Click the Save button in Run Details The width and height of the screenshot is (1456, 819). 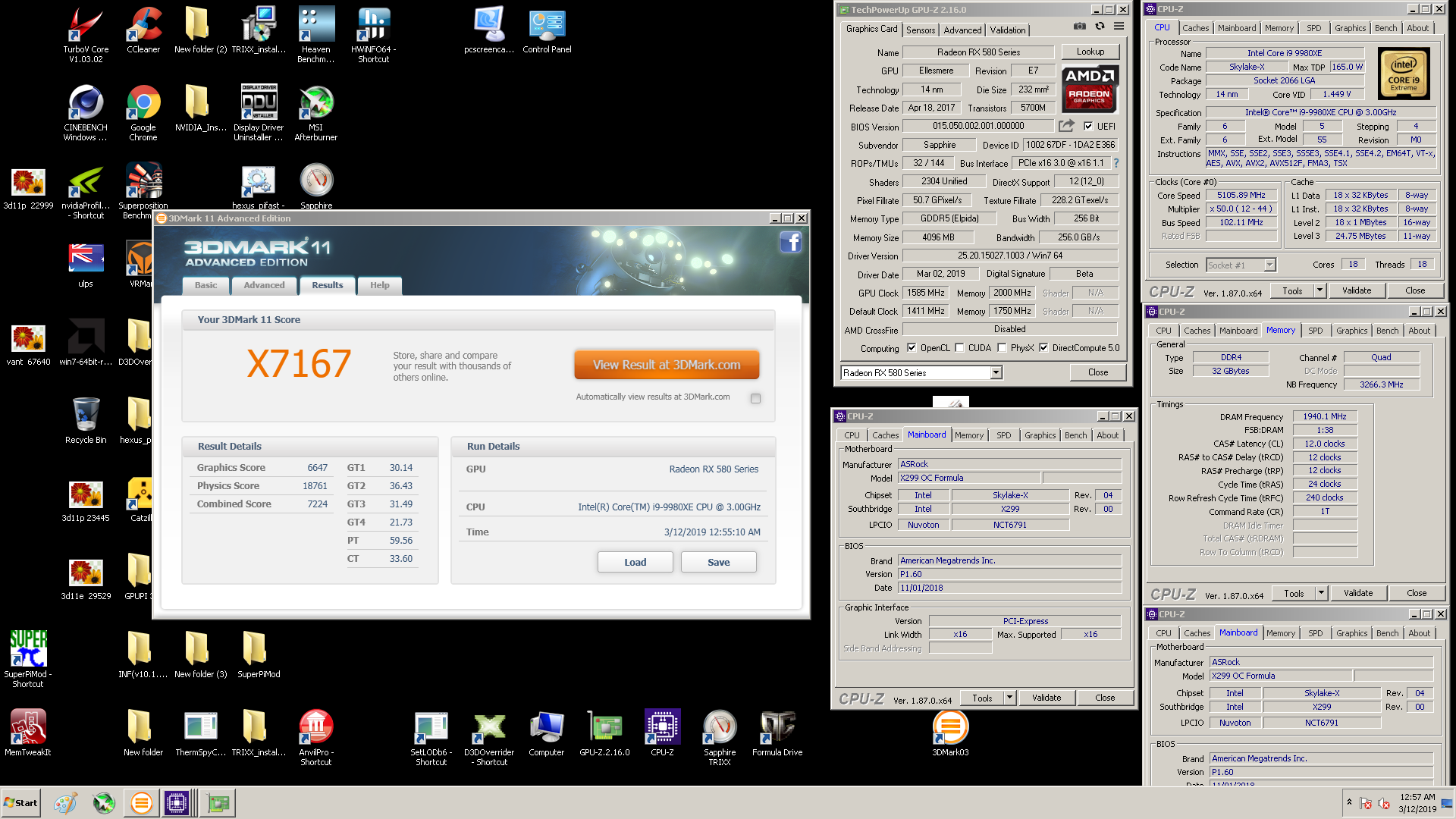(x=719, y=562)
